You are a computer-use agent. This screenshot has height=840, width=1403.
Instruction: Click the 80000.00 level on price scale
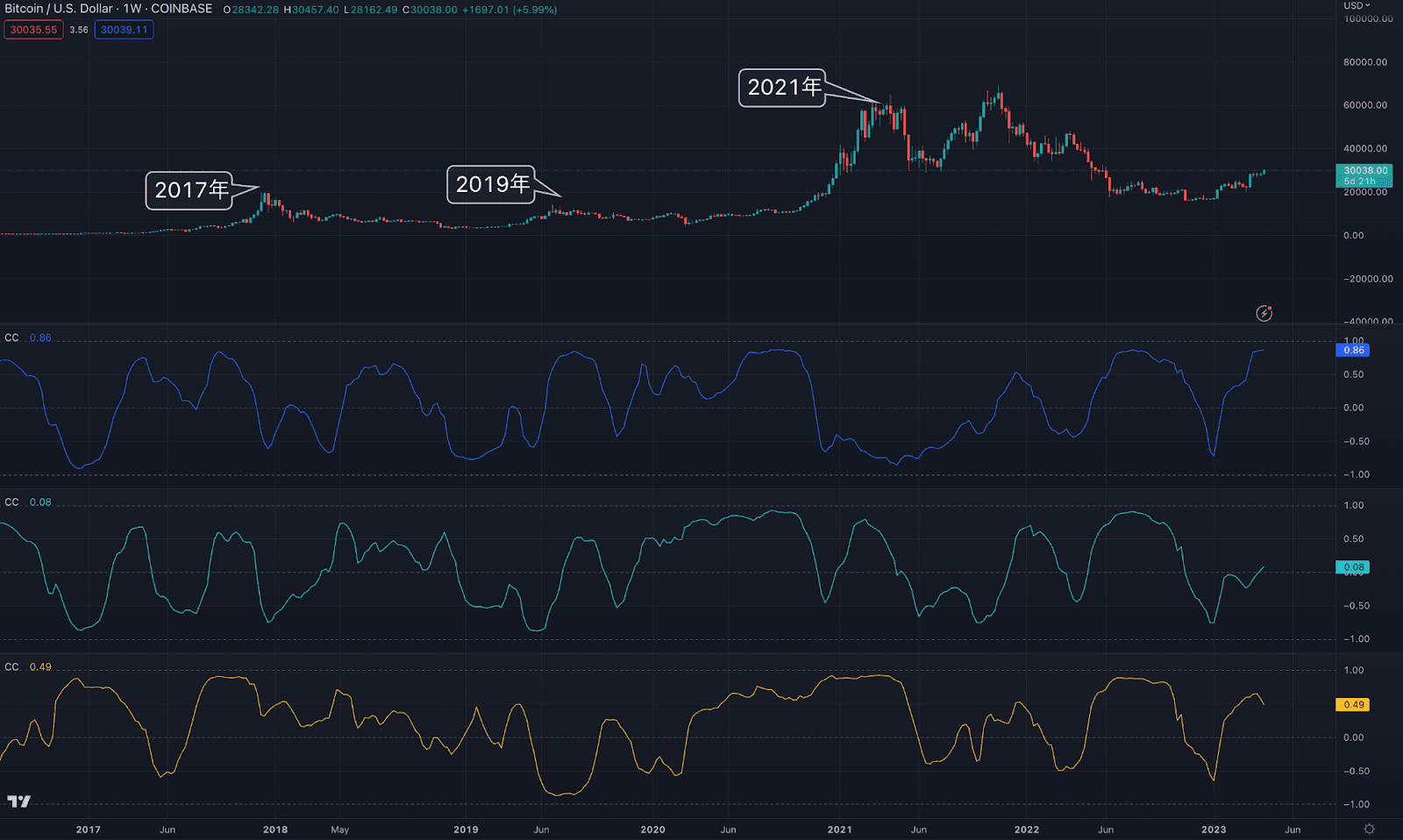click(x=1364, y=62)
